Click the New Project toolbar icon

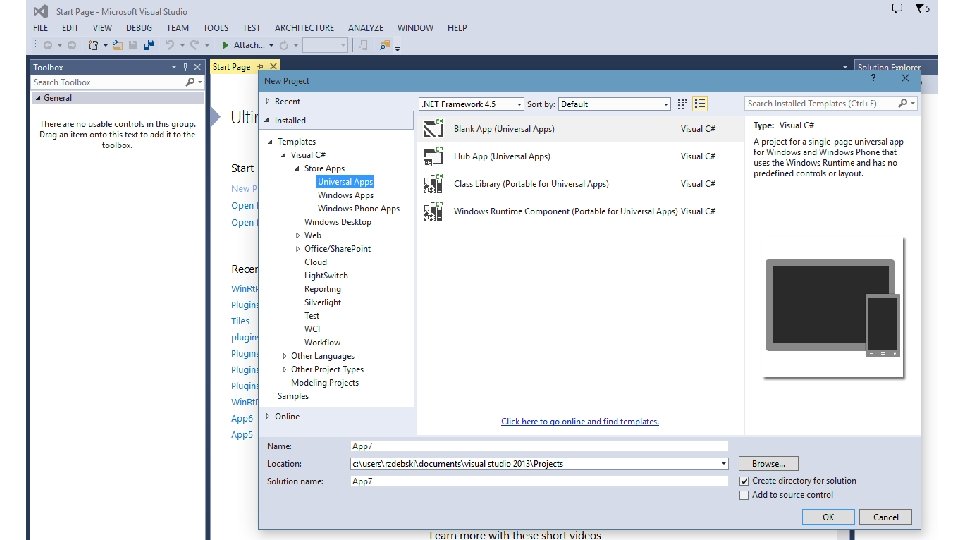93,45
